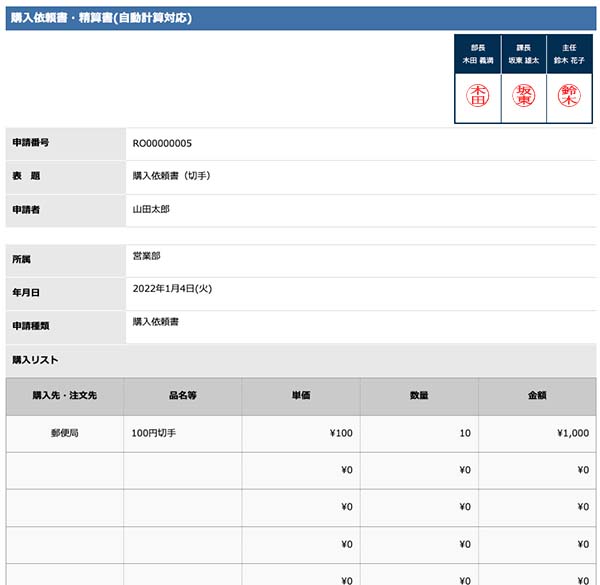
Task: Select the 主任 鈴木 花子 approver header
Action: 569,54
